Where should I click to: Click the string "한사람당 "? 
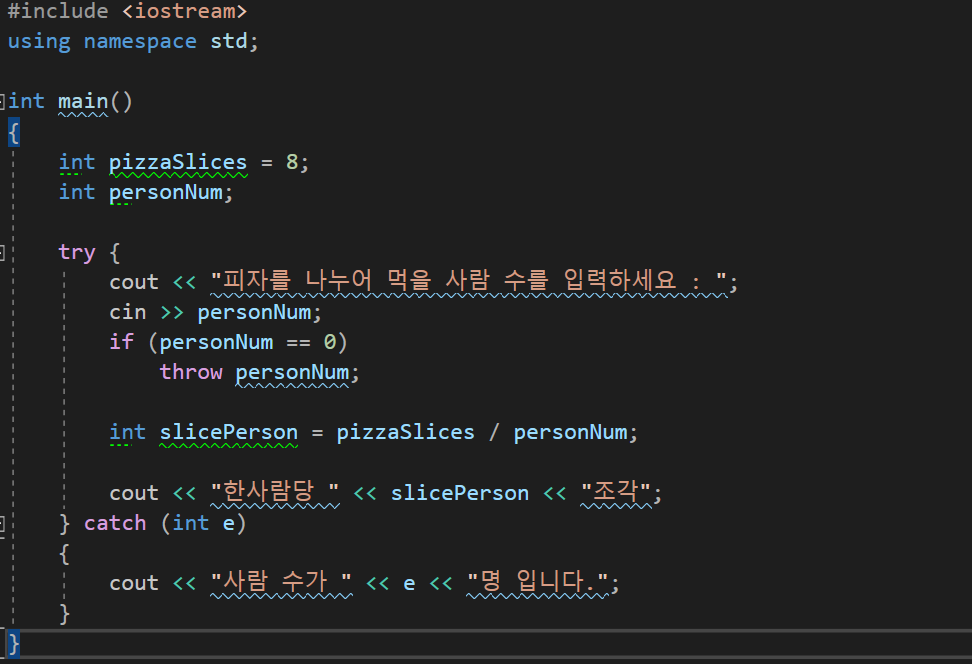click(x=275, y=492)
